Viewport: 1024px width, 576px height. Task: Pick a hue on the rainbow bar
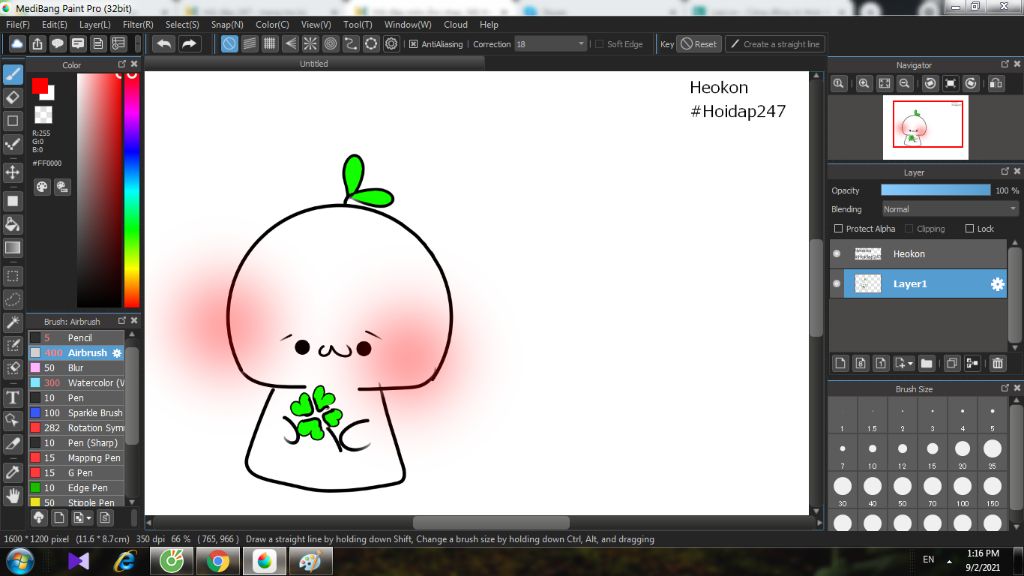point(131,189)
